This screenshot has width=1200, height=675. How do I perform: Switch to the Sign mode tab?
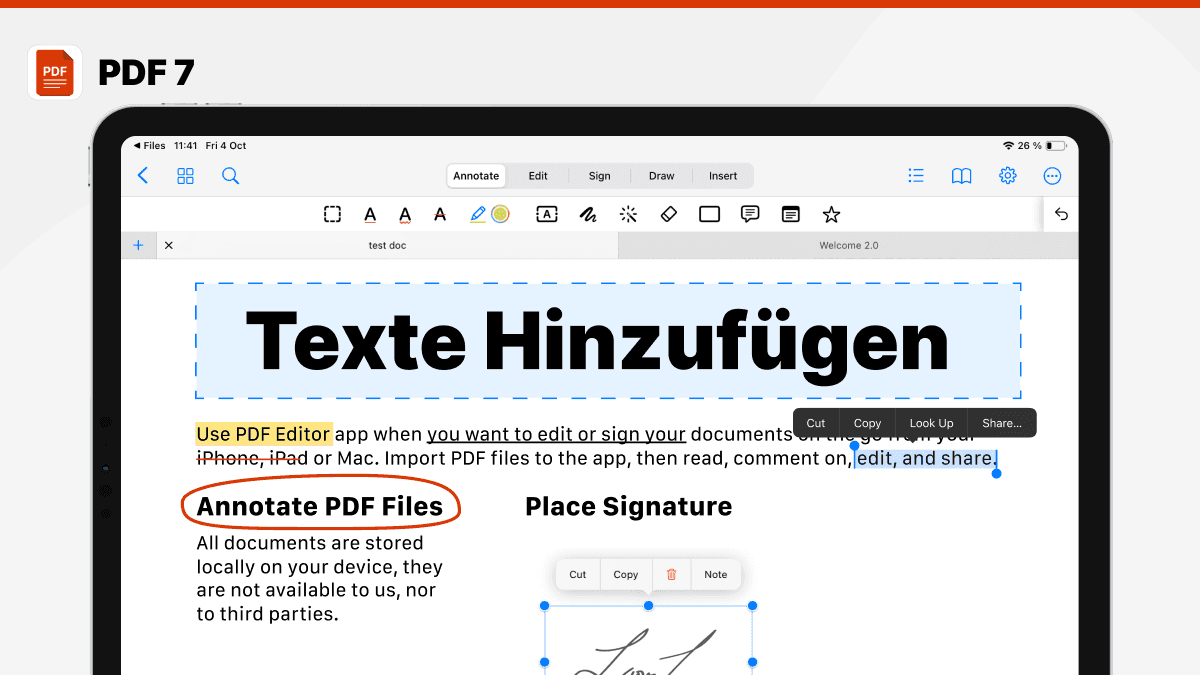point(600,176)
